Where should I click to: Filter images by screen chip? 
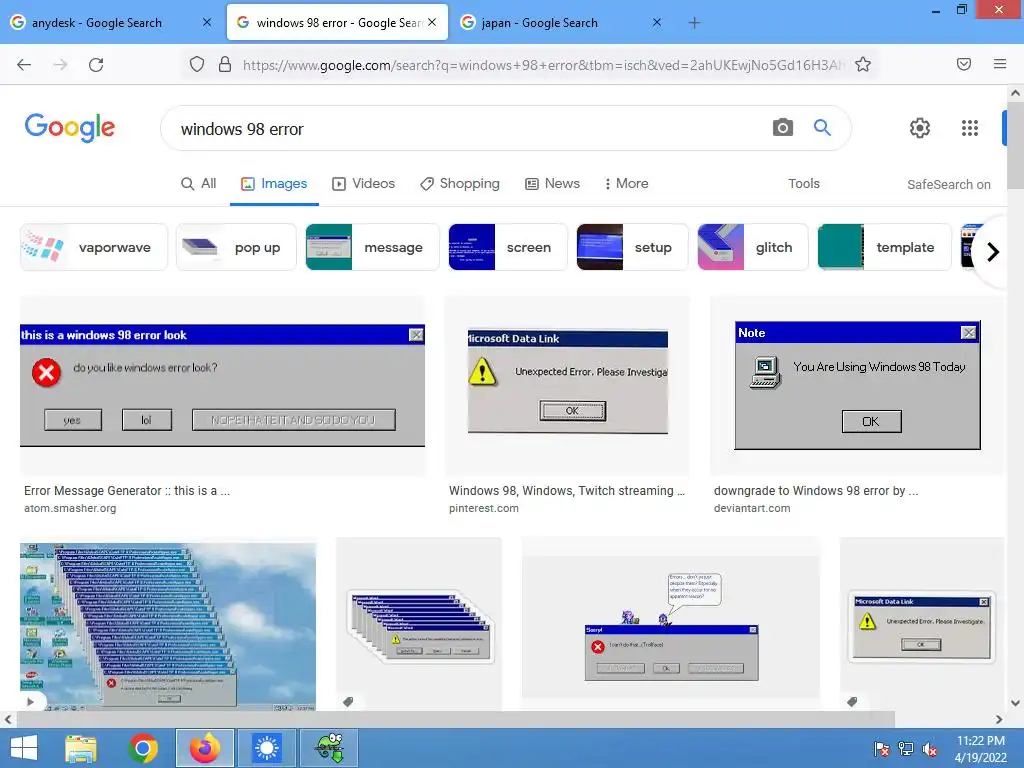[508, 247]
